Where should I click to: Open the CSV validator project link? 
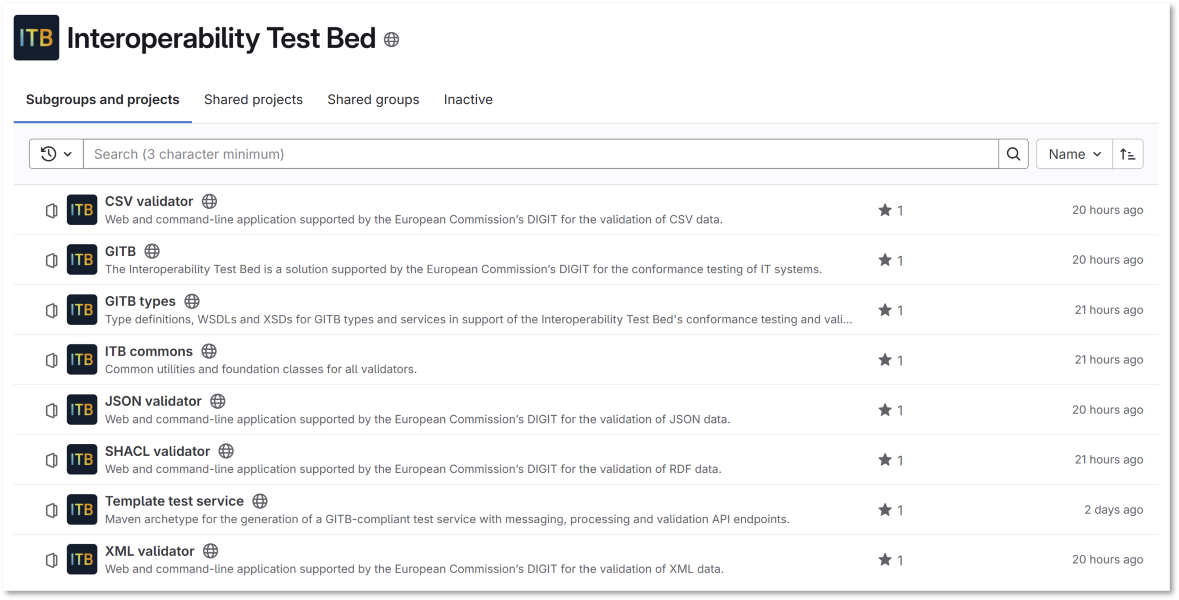tap(149, 201)
